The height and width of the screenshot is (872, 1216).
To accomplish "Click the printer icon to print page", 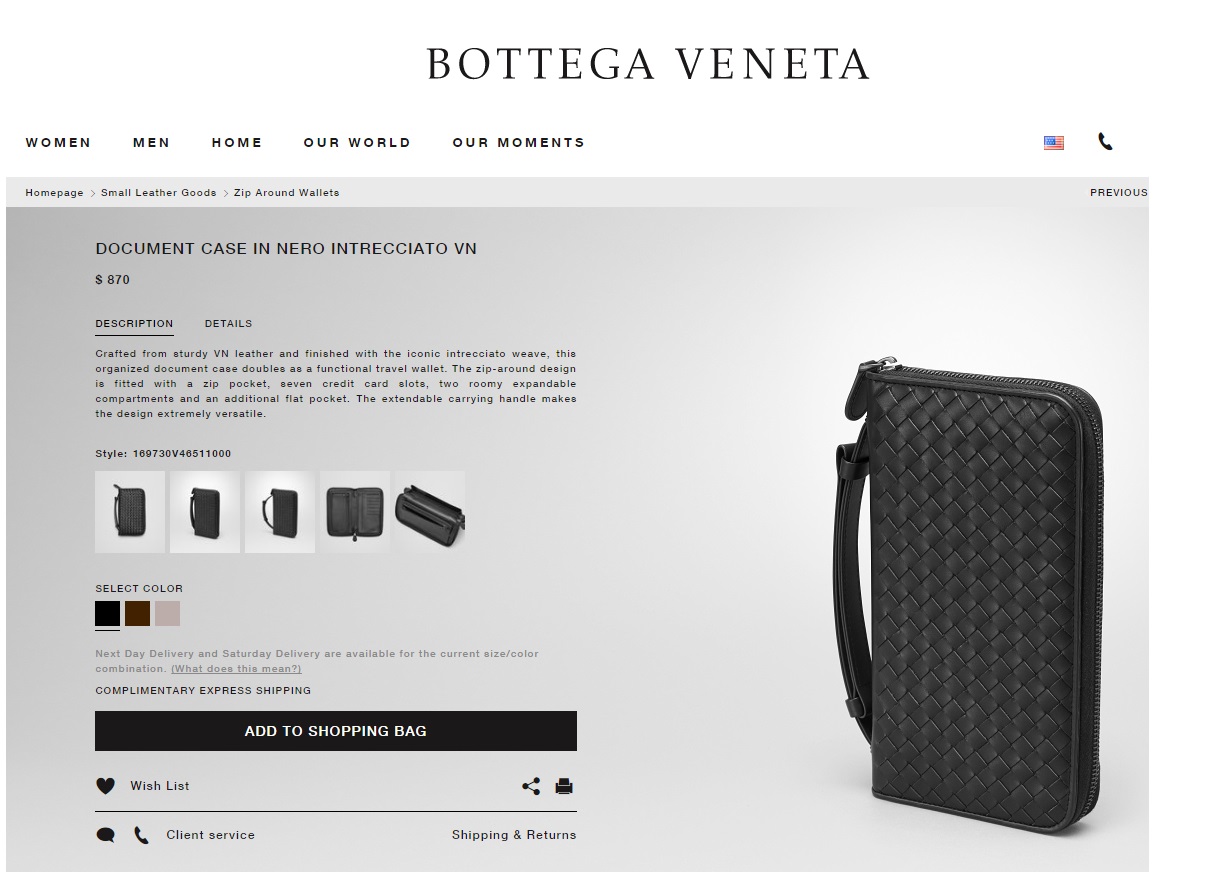I will [x=564, y=786].
